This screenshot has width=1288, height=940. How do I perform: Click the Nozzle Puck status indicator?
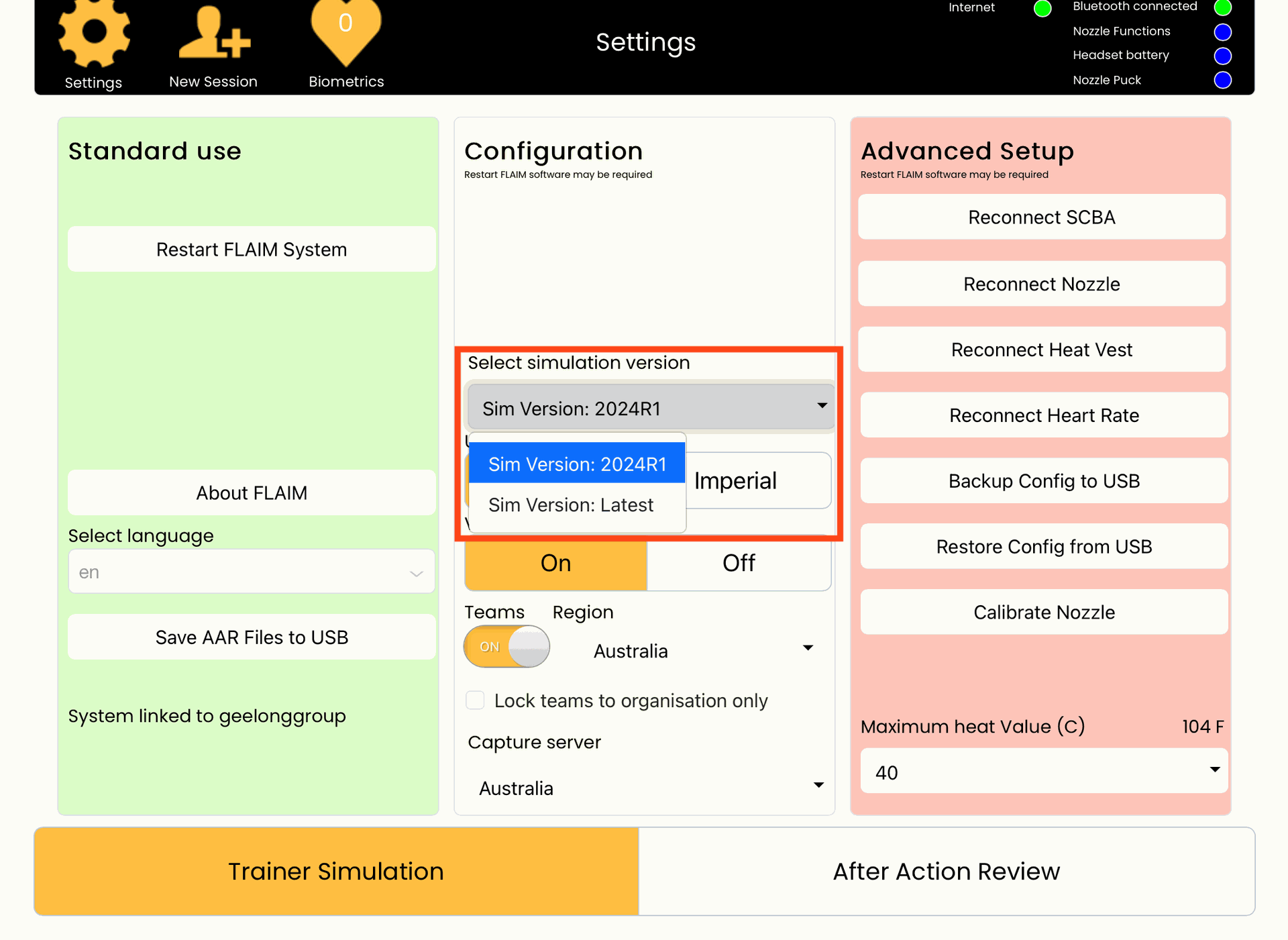1222,80
